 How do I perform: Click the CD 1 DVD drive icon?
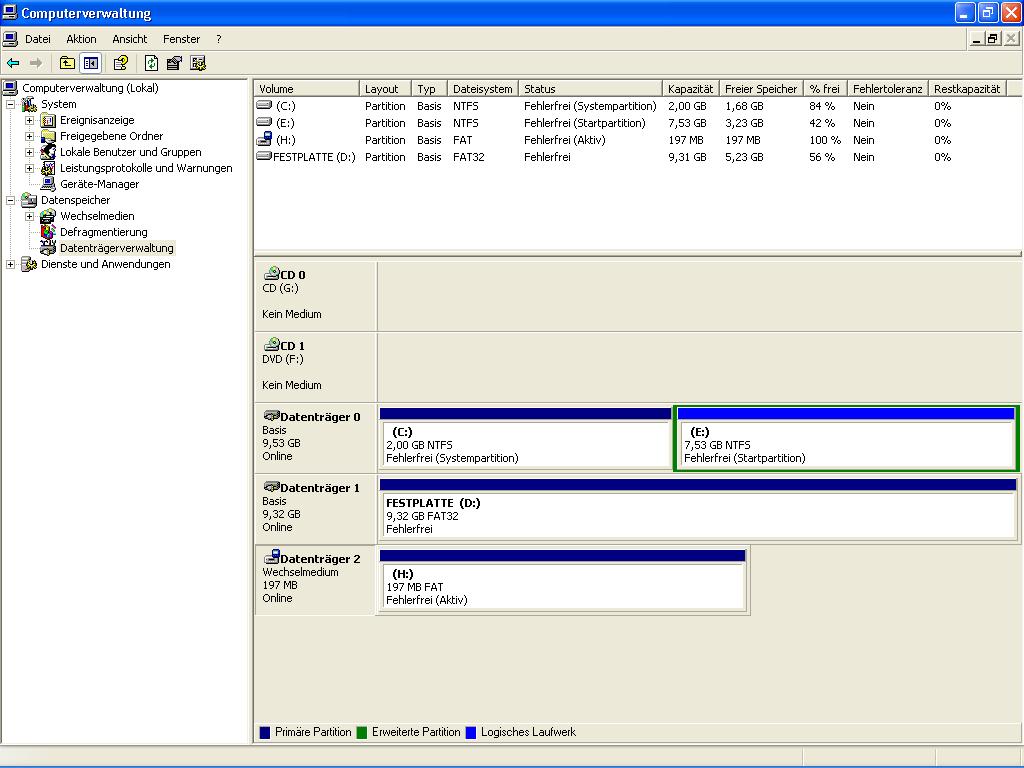271,345
